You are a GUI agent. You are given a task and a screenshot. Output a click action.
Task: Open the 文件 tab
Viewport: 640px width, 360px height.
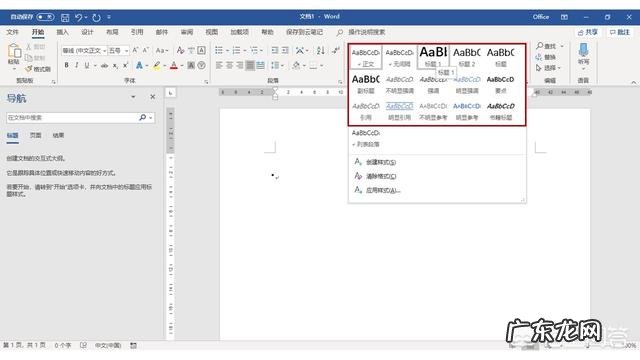coord(12,32)
